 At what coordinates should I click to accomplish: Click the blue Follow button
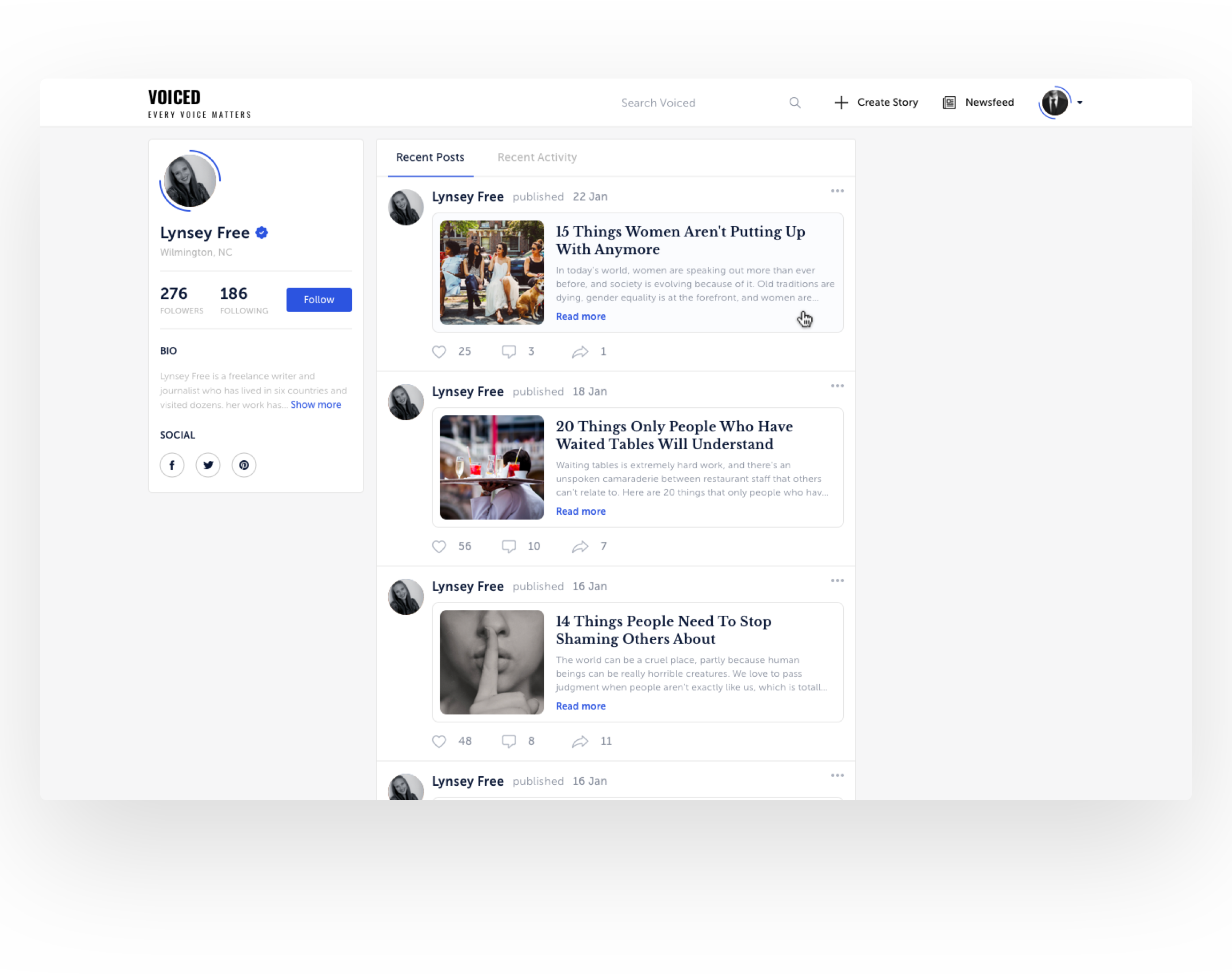(x=319, y=300)
